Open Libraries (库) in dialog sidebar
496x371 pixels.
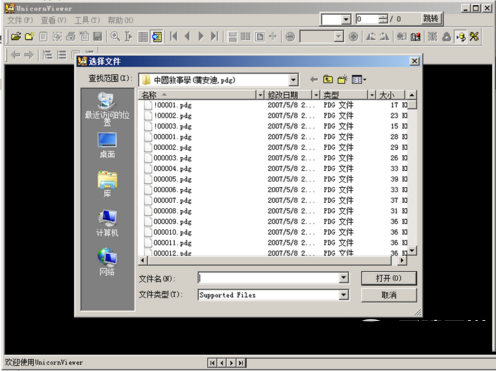tap(107, 184)
